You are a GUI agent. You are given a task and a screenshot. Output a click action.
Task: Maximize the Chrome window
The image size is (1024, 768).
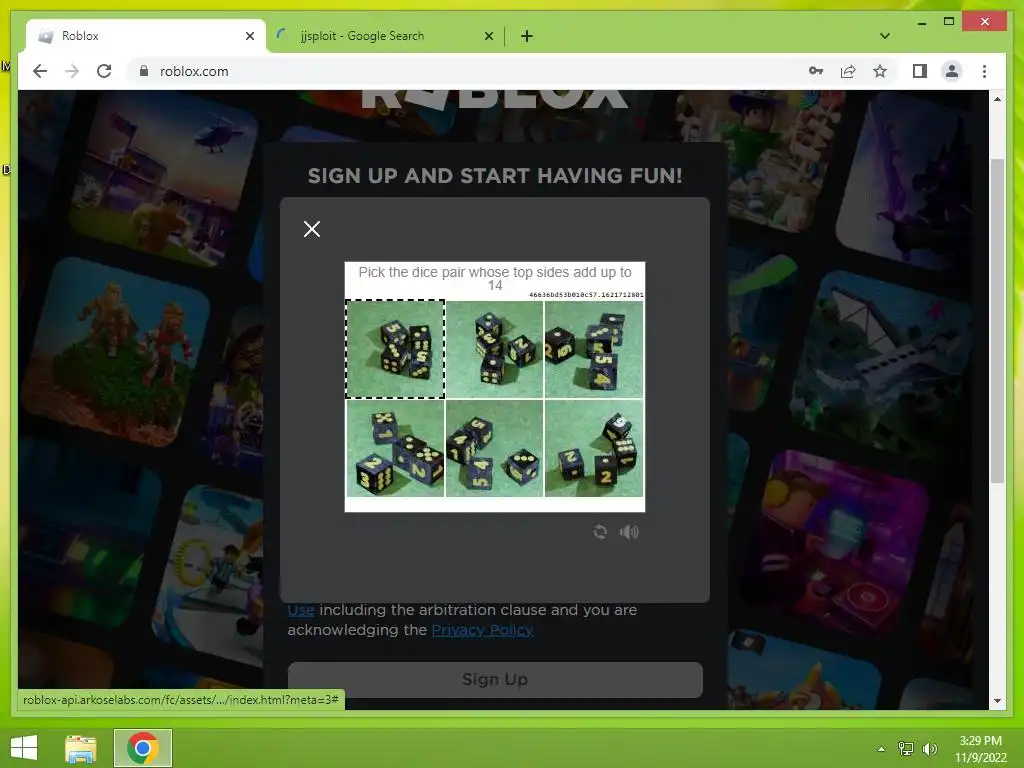949,22
